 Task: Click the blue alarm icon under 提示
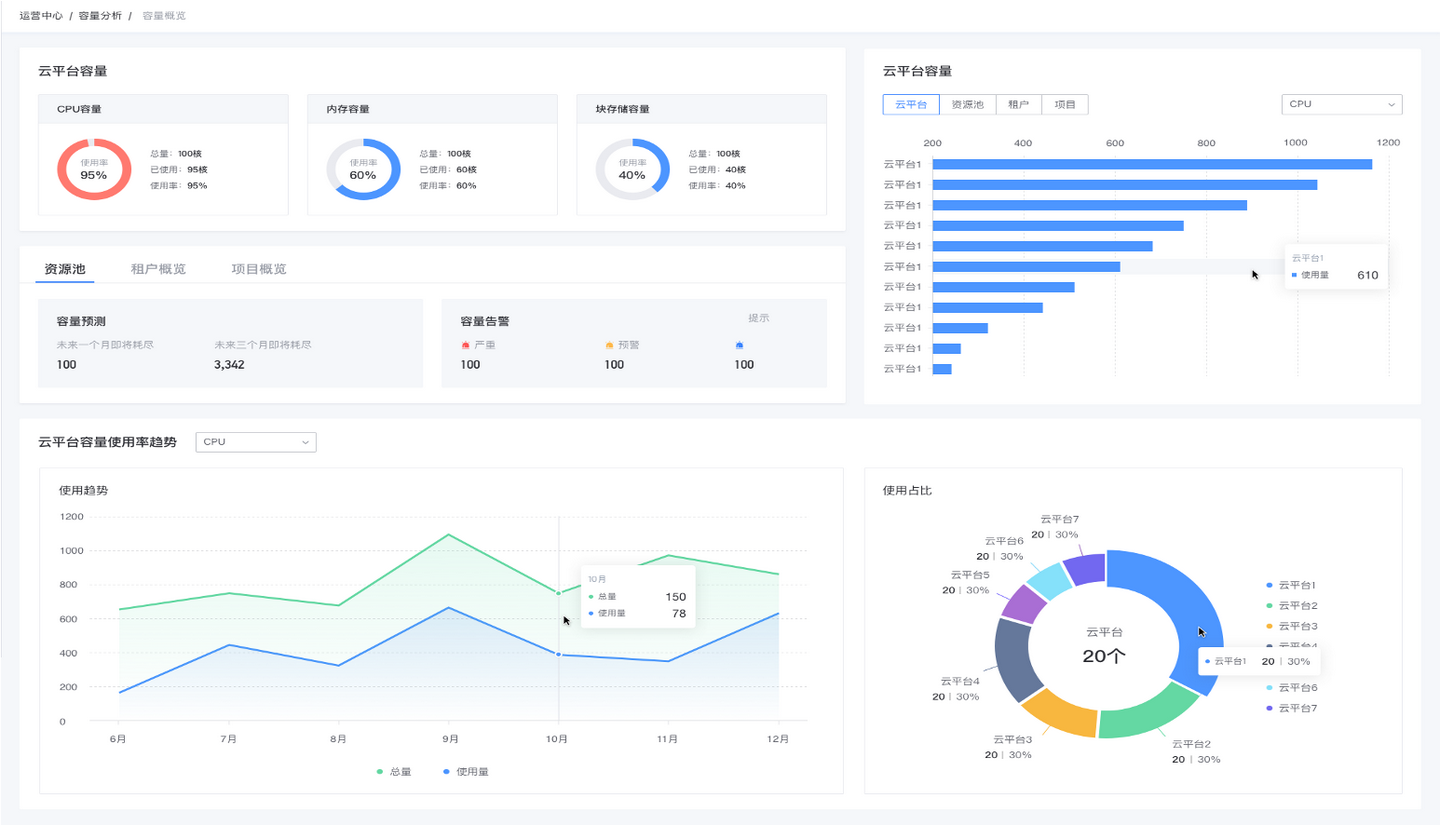[739, 345]
